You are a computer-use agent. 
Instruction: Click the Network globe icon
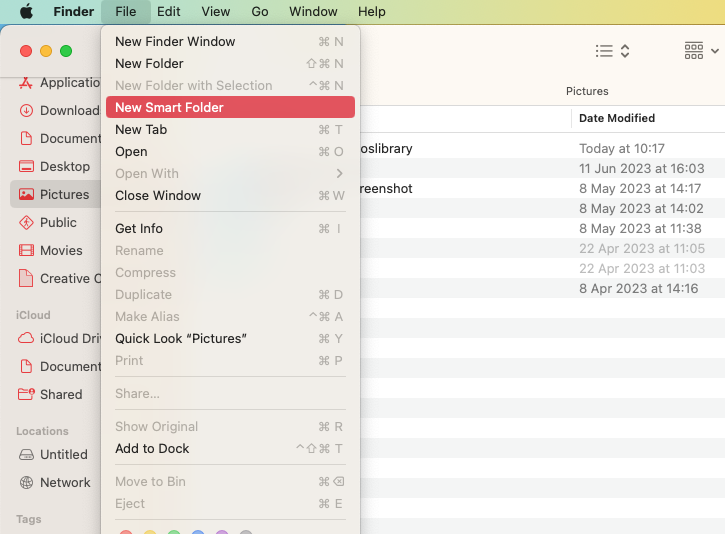pyautogui.click(x=26, y=482)
